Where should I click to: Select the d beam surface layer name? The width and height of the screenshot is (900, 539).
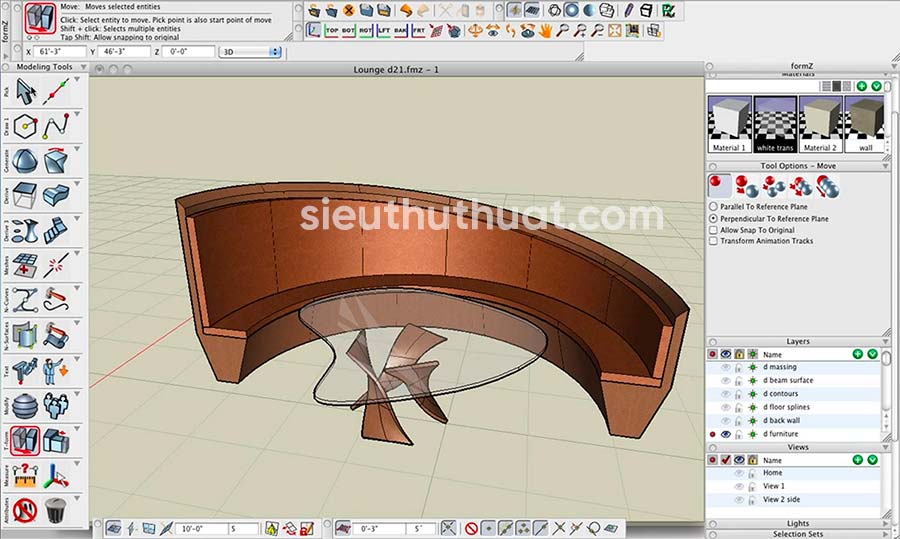[x=788, y=380]
